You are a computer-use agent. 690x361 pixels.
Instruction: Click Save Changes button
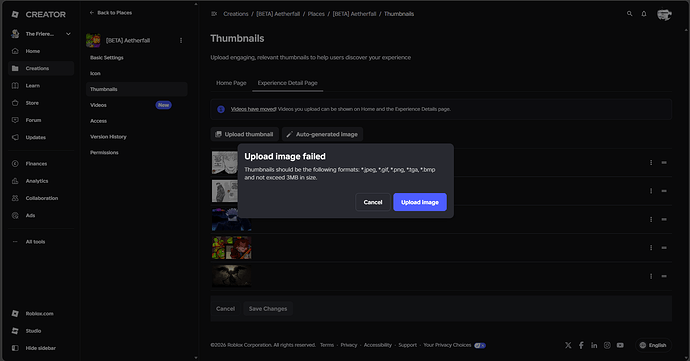point(268,309)
